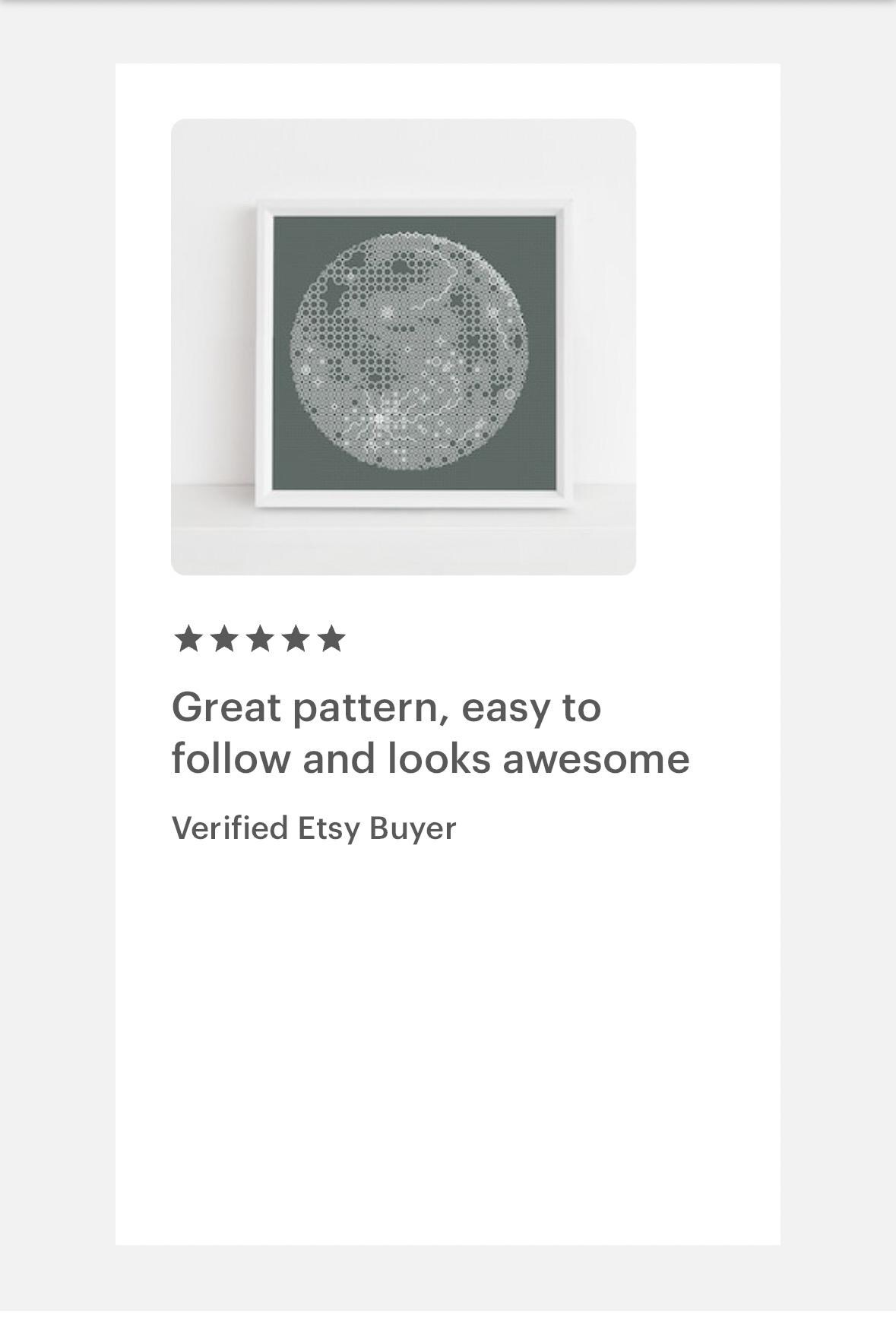Select the second rating star
Viewport: 896px width, 1317px height.
pyautogui.click(x=223, y=638)
